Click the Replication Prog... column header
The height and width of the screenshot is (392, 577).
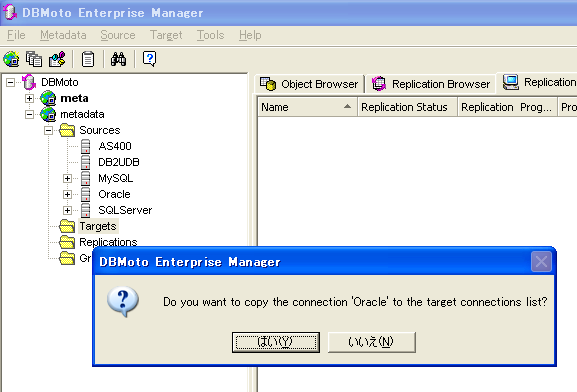coord(507,107)
